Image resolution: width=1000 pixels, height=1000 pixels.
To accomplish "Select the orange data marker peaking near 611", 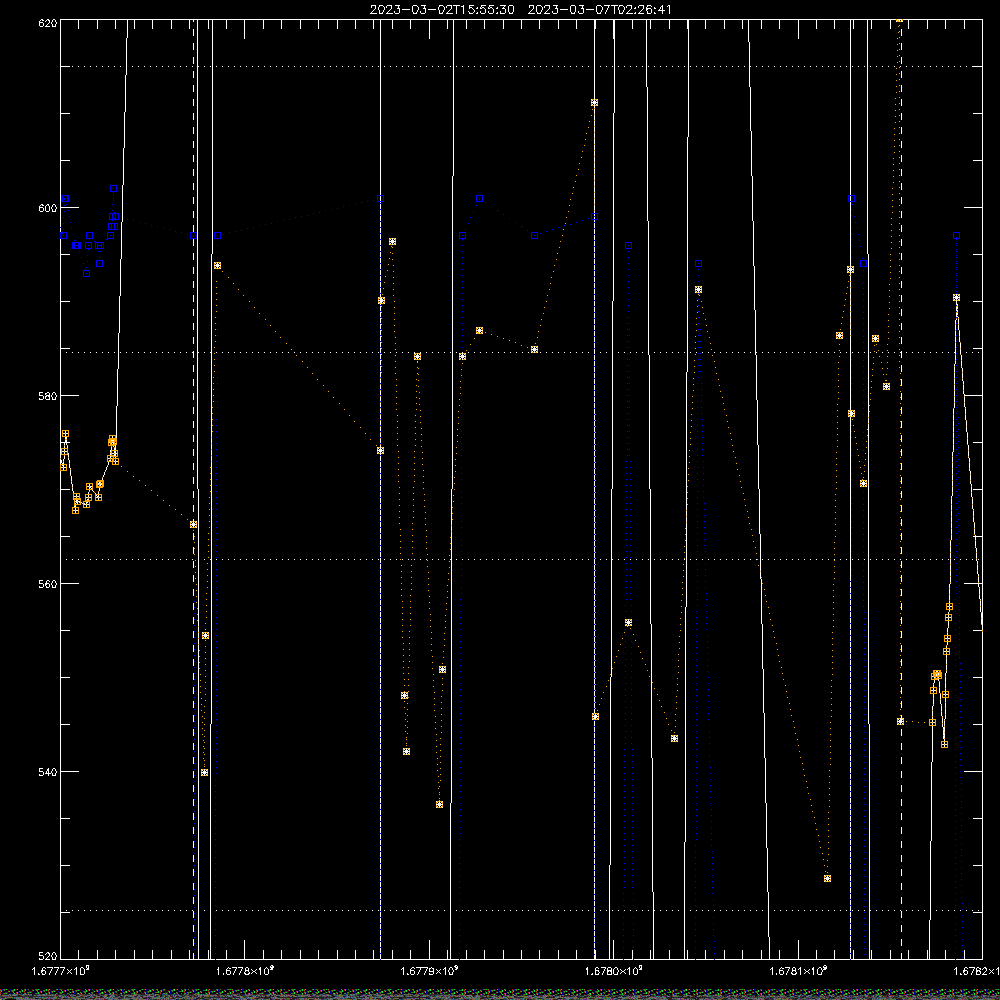I will pyautogui.click(x=594, y=103).
